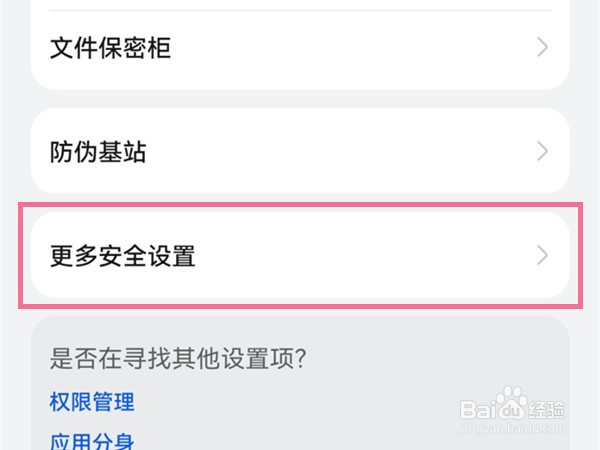
Task: Click the empty space right of 权限管理
Action: pyautogui.click(x=300, y=402)
